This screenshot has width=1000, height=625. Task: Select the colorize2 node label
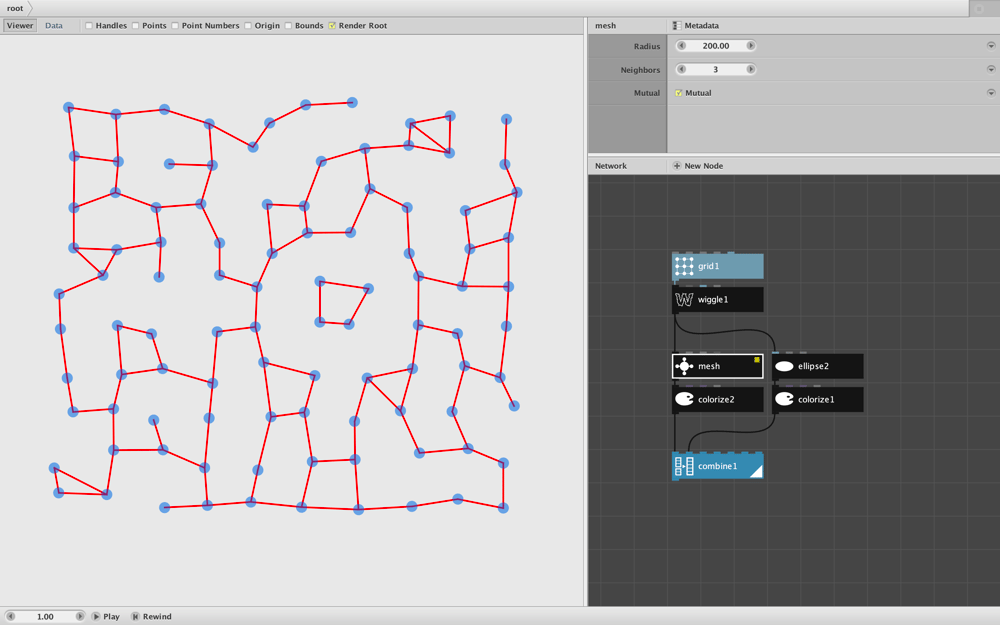click(716, 399)
